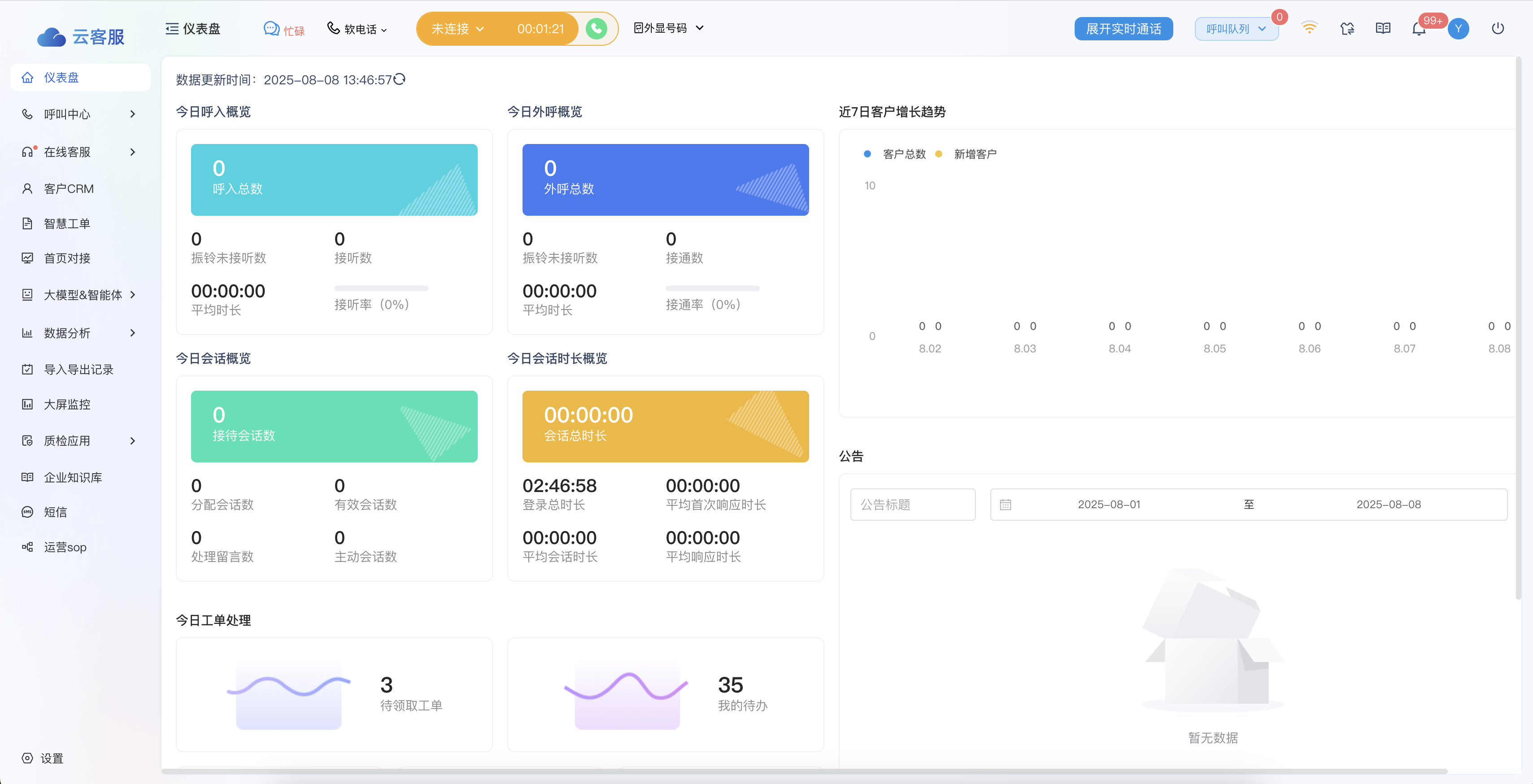Click the 智慧工单 document icon
Image resolution: width=1533 pixels, height=784 pixels.
point(27,223)
